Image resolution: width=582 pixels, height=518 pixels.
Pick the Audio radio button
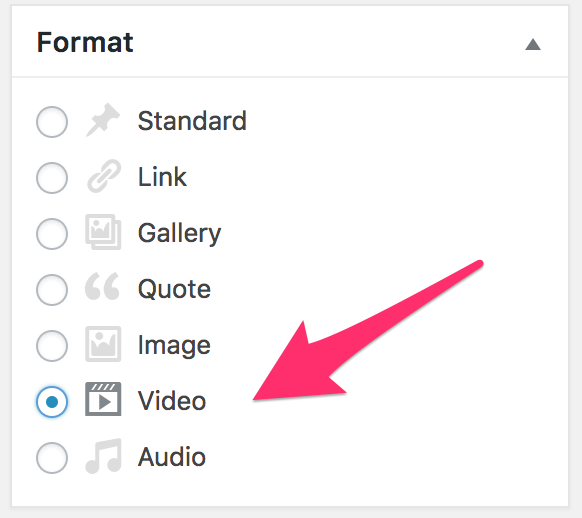52,458
